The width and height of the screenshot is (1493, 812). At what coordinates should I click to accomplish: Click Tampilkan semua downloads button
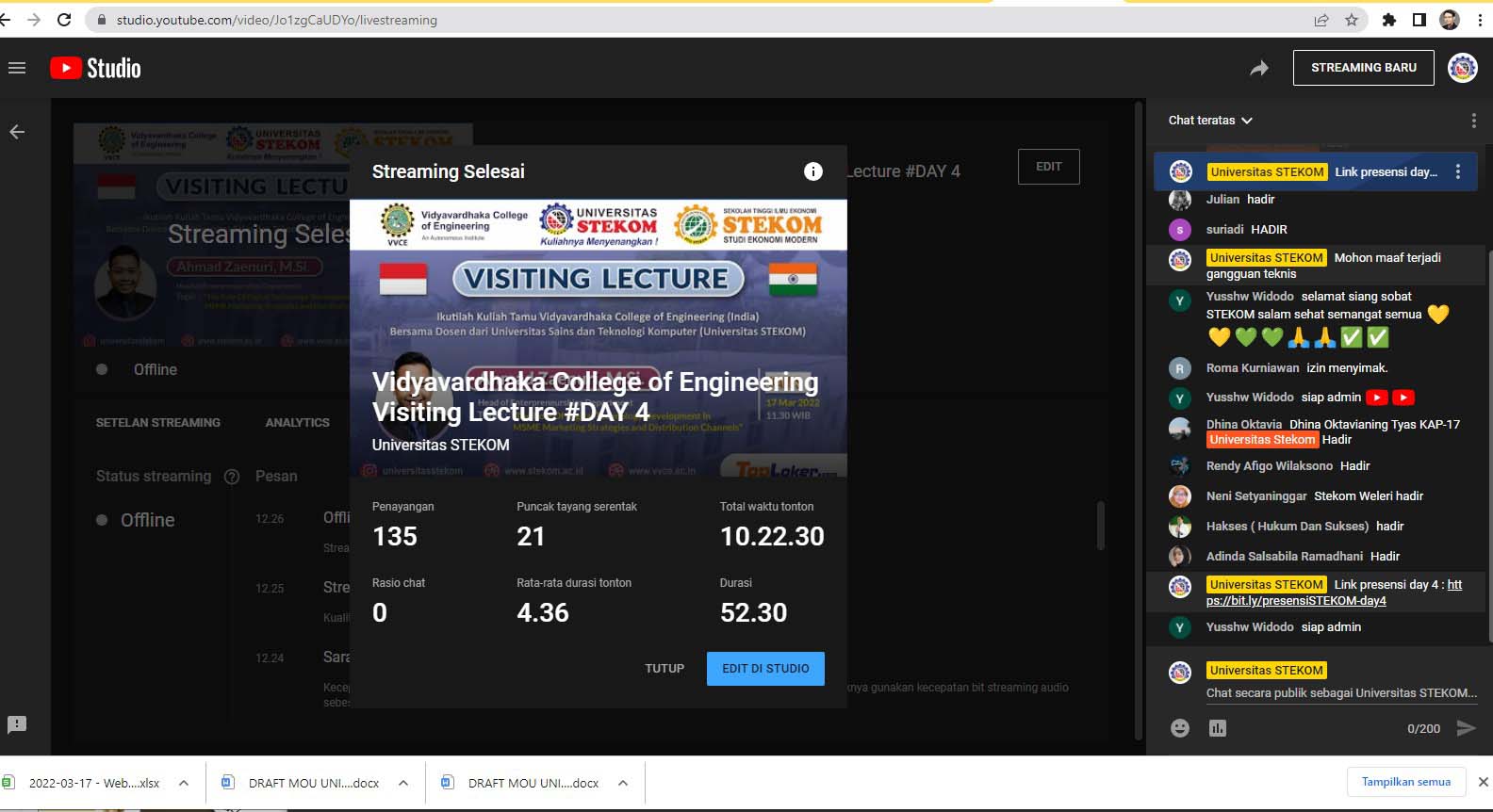[x=1406, y=782]
